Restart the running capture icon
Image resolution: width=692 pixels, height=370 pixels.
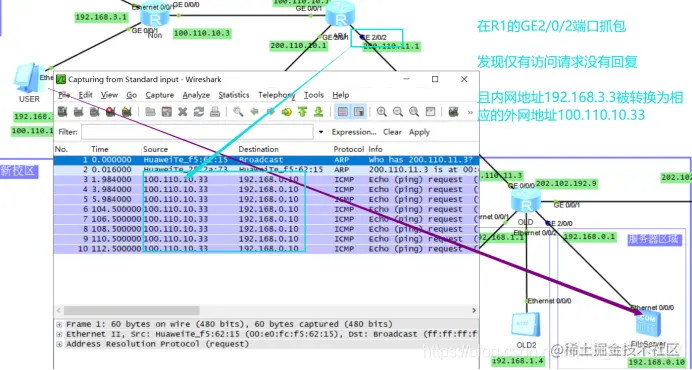tap(126, 112)
